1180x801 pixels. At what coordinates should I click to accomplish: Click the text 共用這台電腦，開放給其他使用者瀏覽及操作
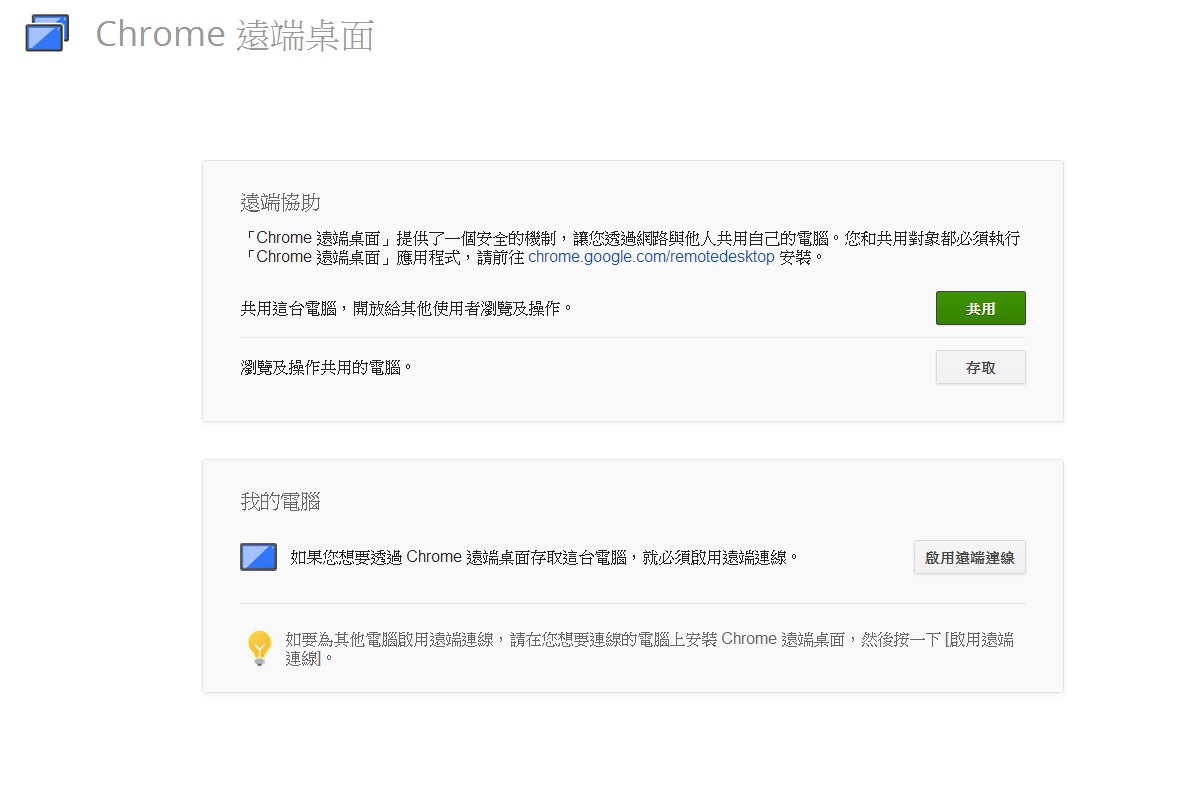pyautogui.click(x=406, y=309)
